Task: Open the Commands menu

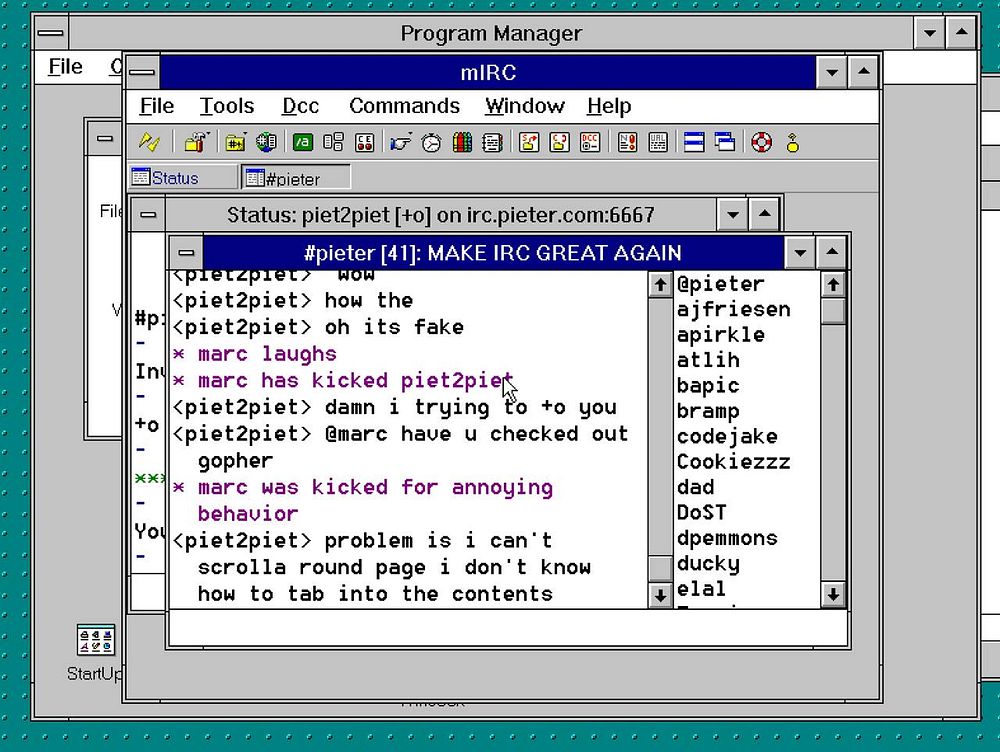Action: pos(404,106)
